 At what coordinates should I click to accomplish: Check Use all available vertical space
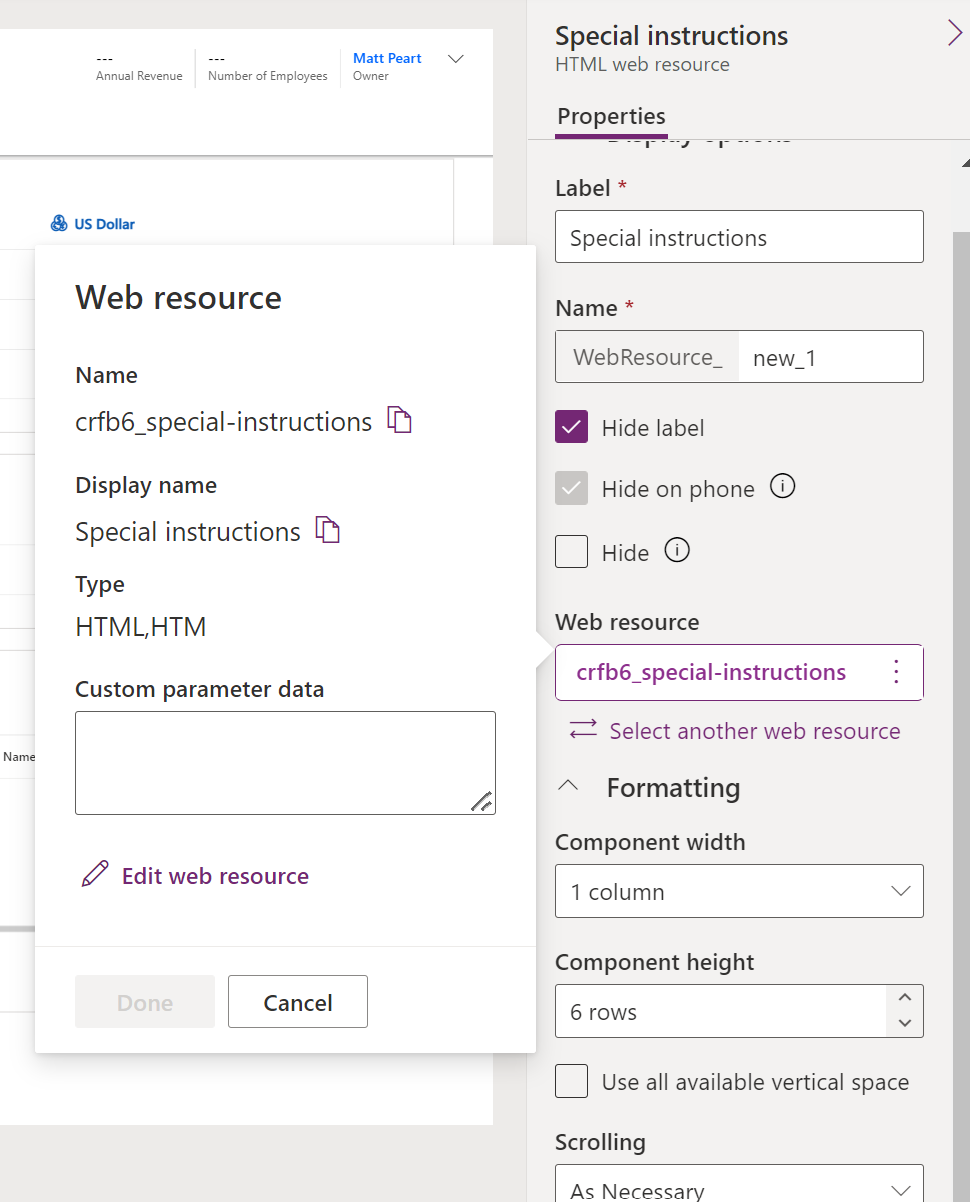(x=572, y=1081)
